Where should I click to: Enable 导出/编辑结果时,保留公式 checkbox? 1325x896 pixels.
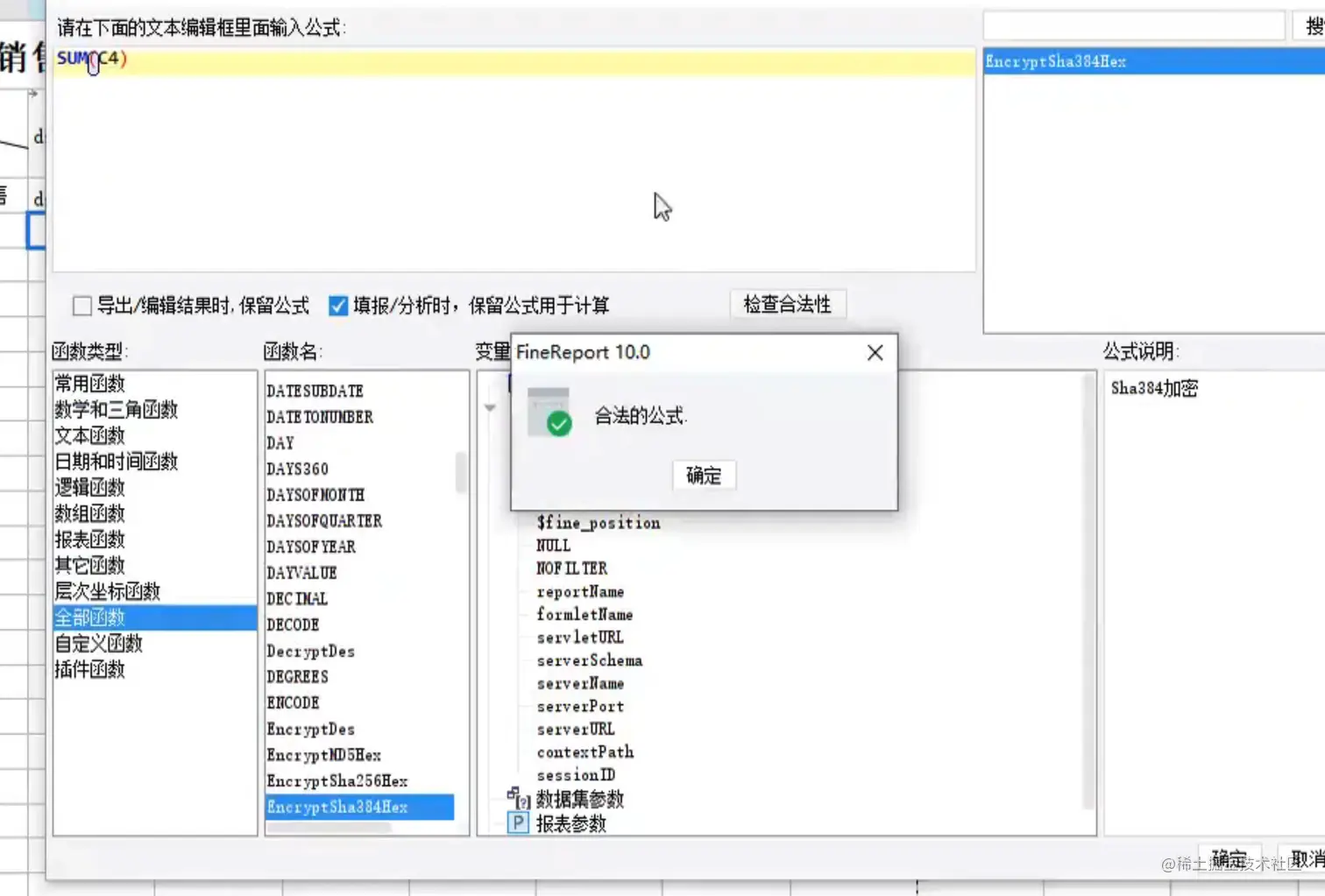point(82,306)
